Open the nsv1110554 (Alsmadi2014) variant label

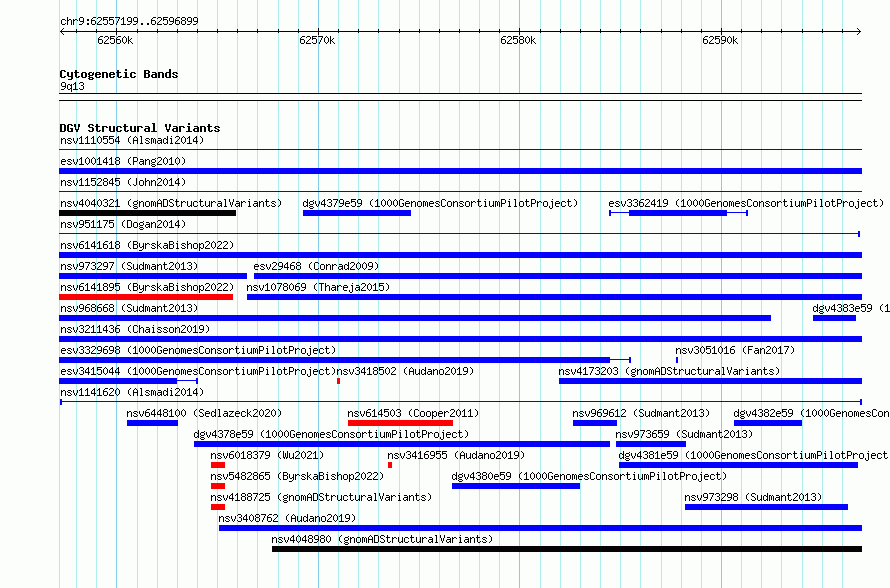[132, 140]
